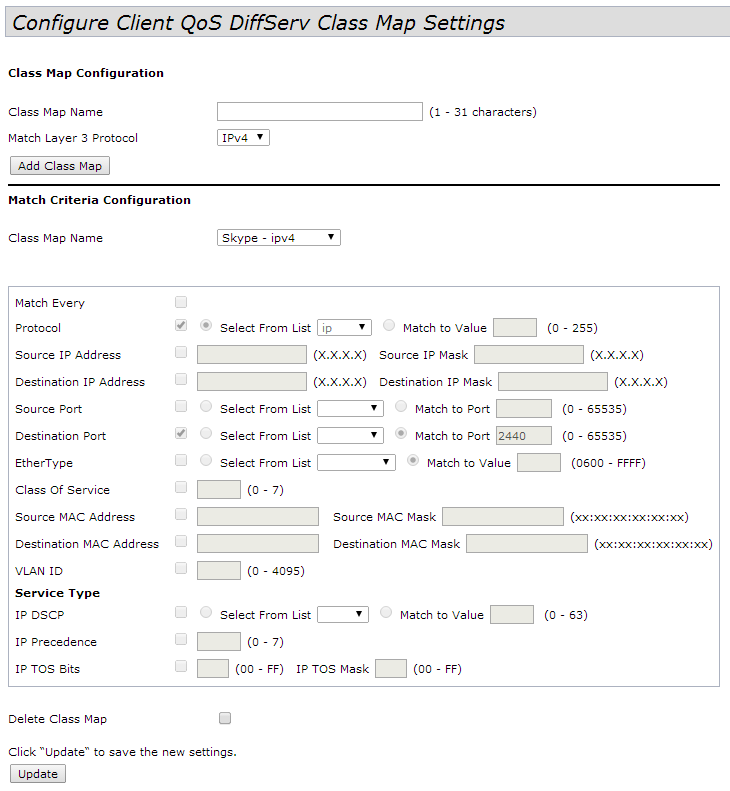Toggle the Protocol checkbox
This screenshot has height=791, width=730.
point(181,326)
